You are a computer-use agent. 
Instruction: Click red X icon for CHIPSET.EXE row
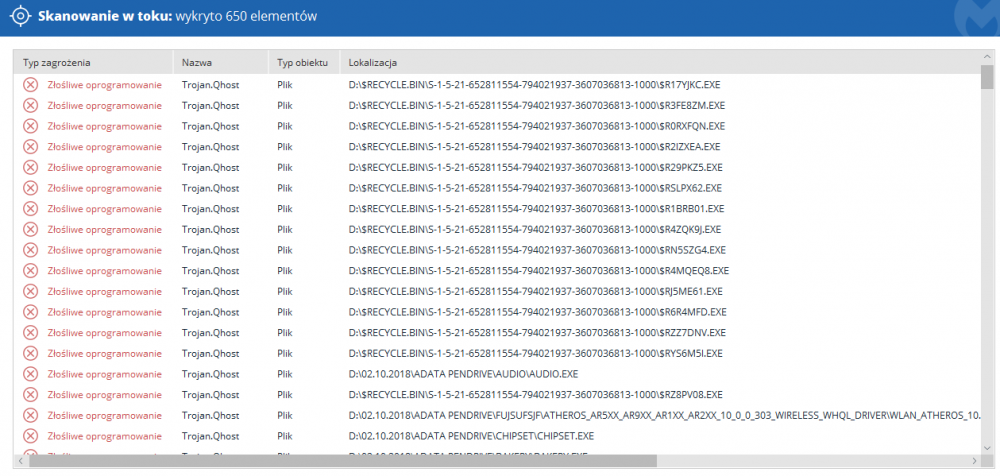30,436
